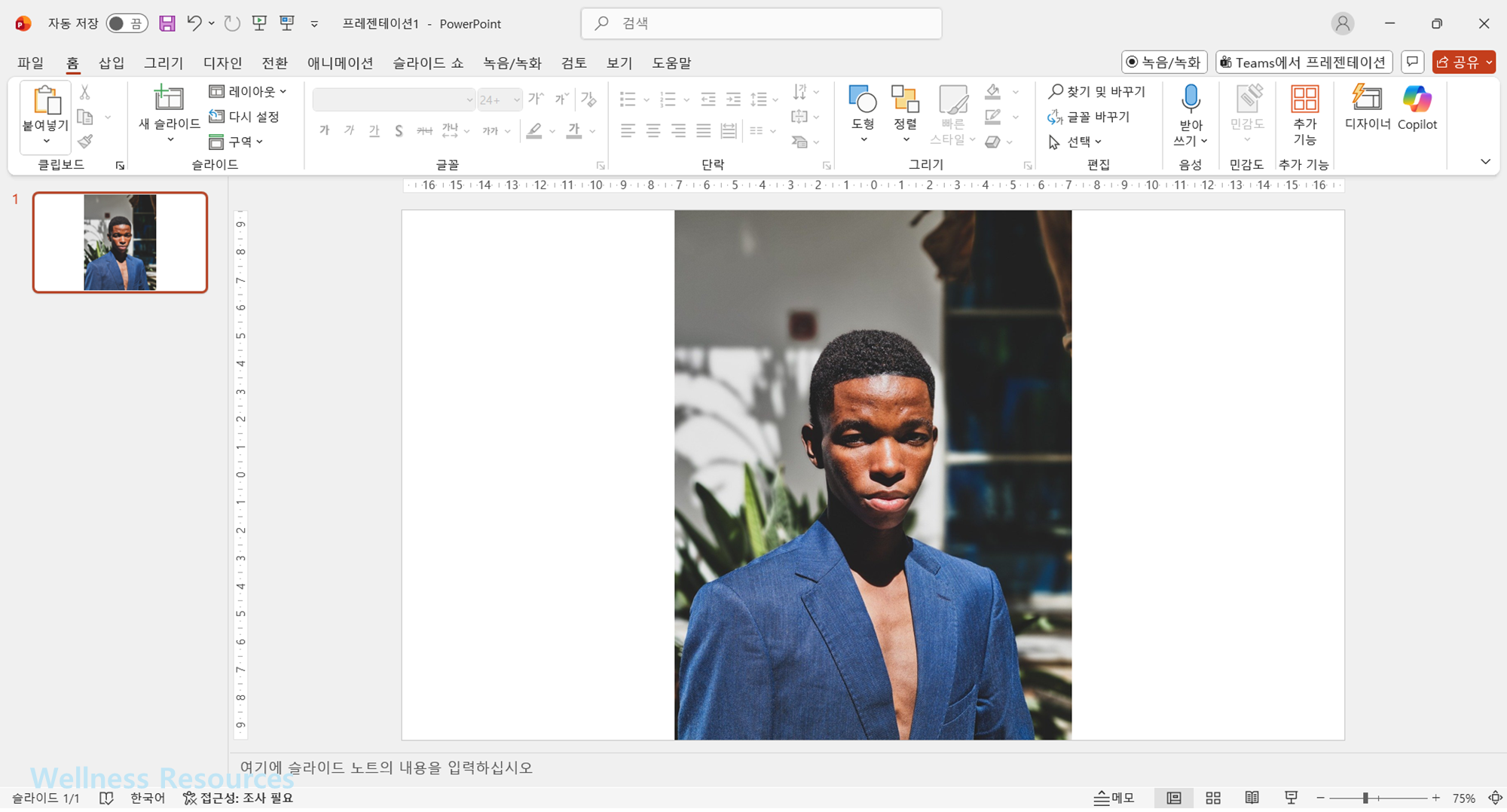Switch to the Review (검토) tab
This screenshot has width=1507, height=812.
coord(573,63)
